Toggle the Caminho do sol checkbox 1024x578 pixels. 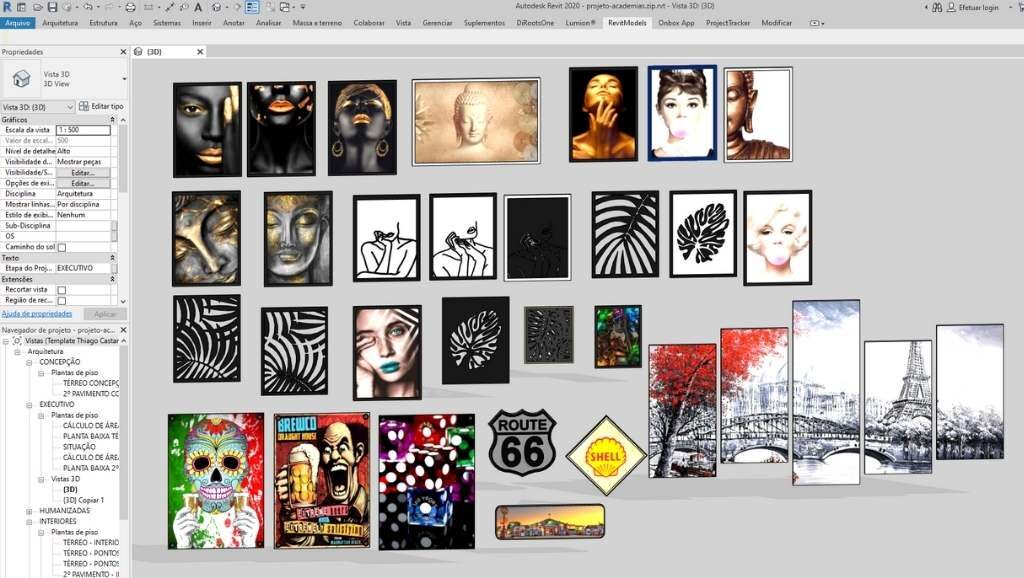(61, 247)
